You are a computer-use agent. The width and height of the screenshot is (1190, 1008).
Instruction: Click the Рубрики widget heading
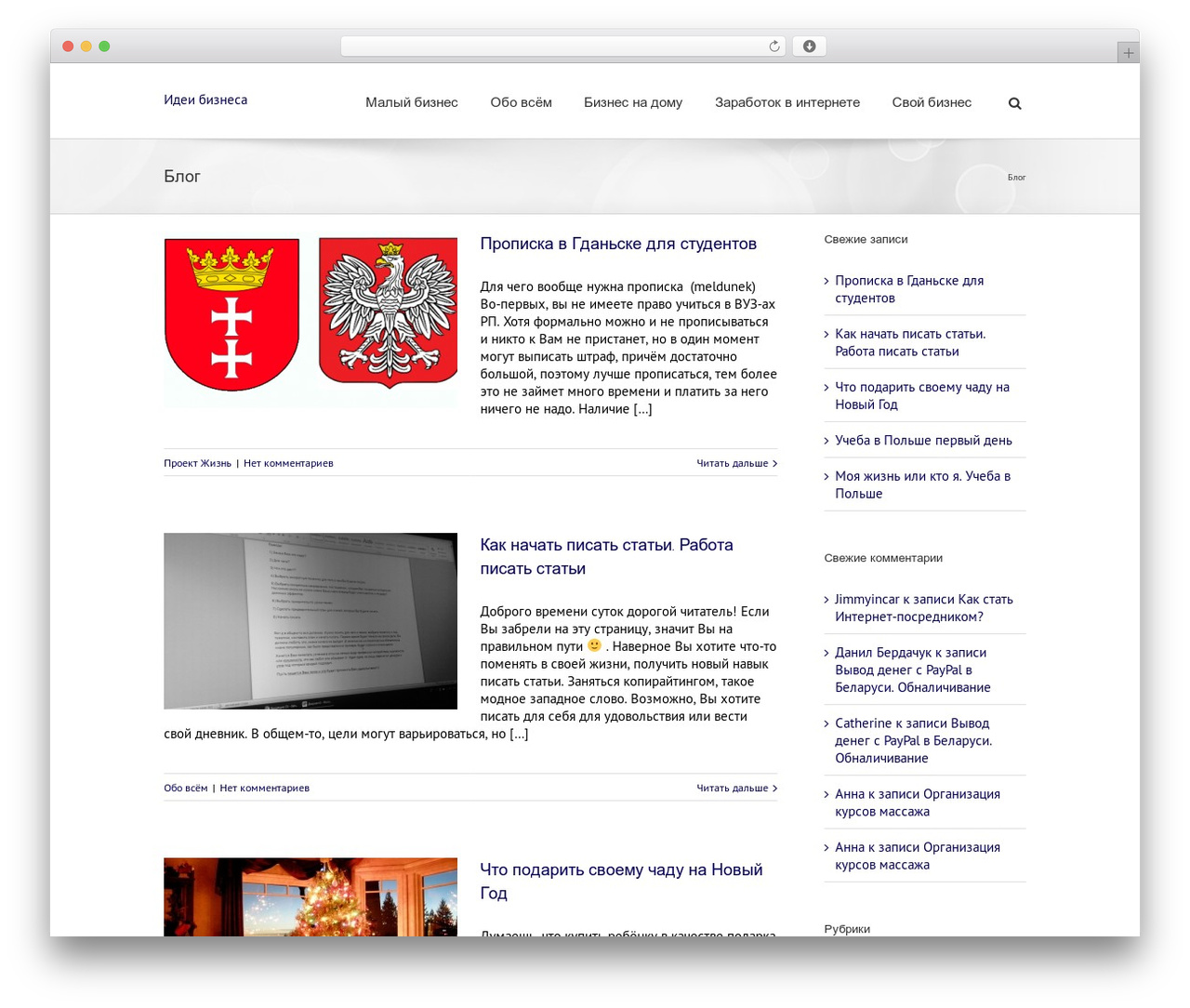(847, 928)
